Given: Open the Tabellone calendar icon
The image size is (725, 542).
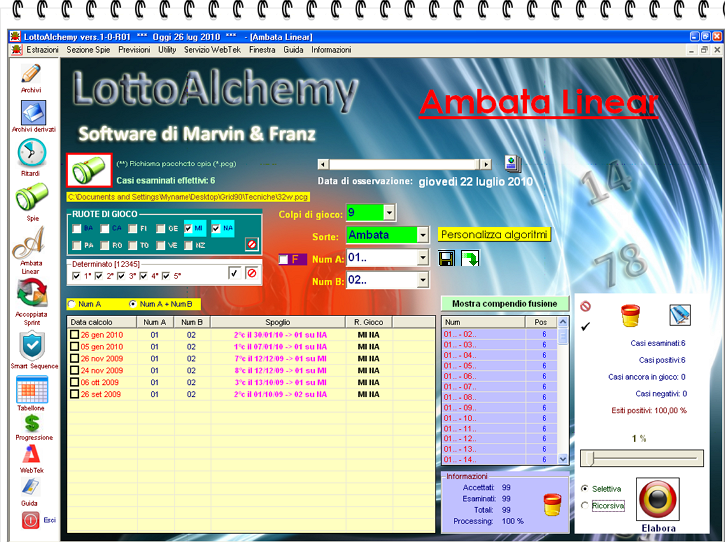Looking at the screenshot, I should (x=32, y=389).
